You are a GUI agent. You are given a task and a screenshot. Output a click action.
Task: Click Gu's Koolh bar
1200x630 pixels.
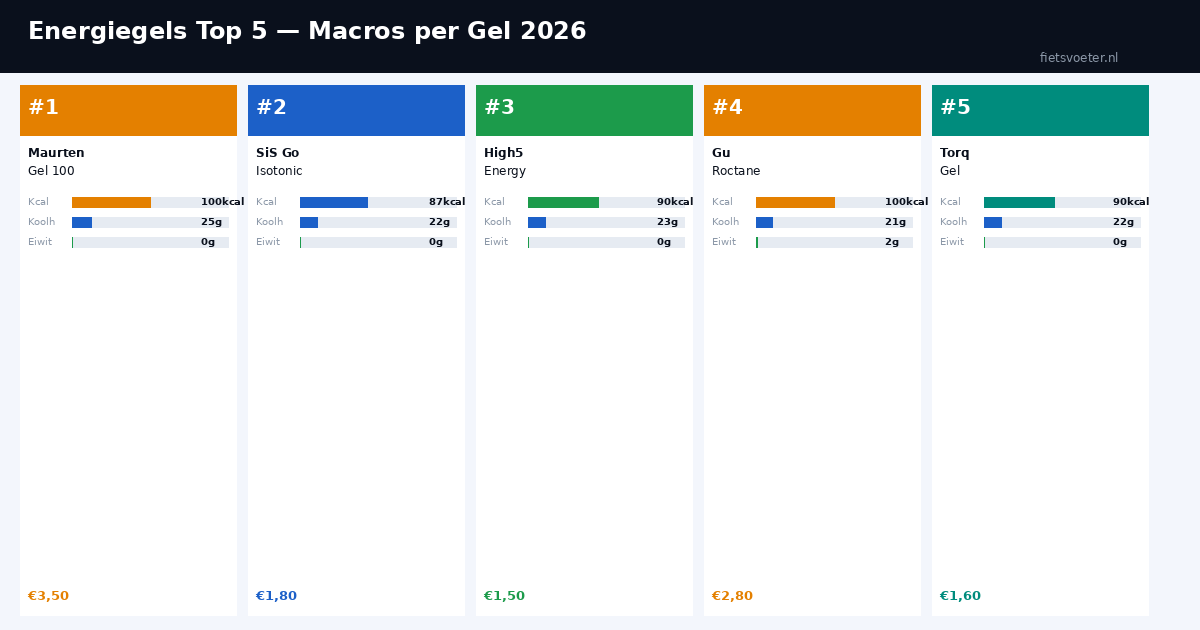tap(834, 222)
